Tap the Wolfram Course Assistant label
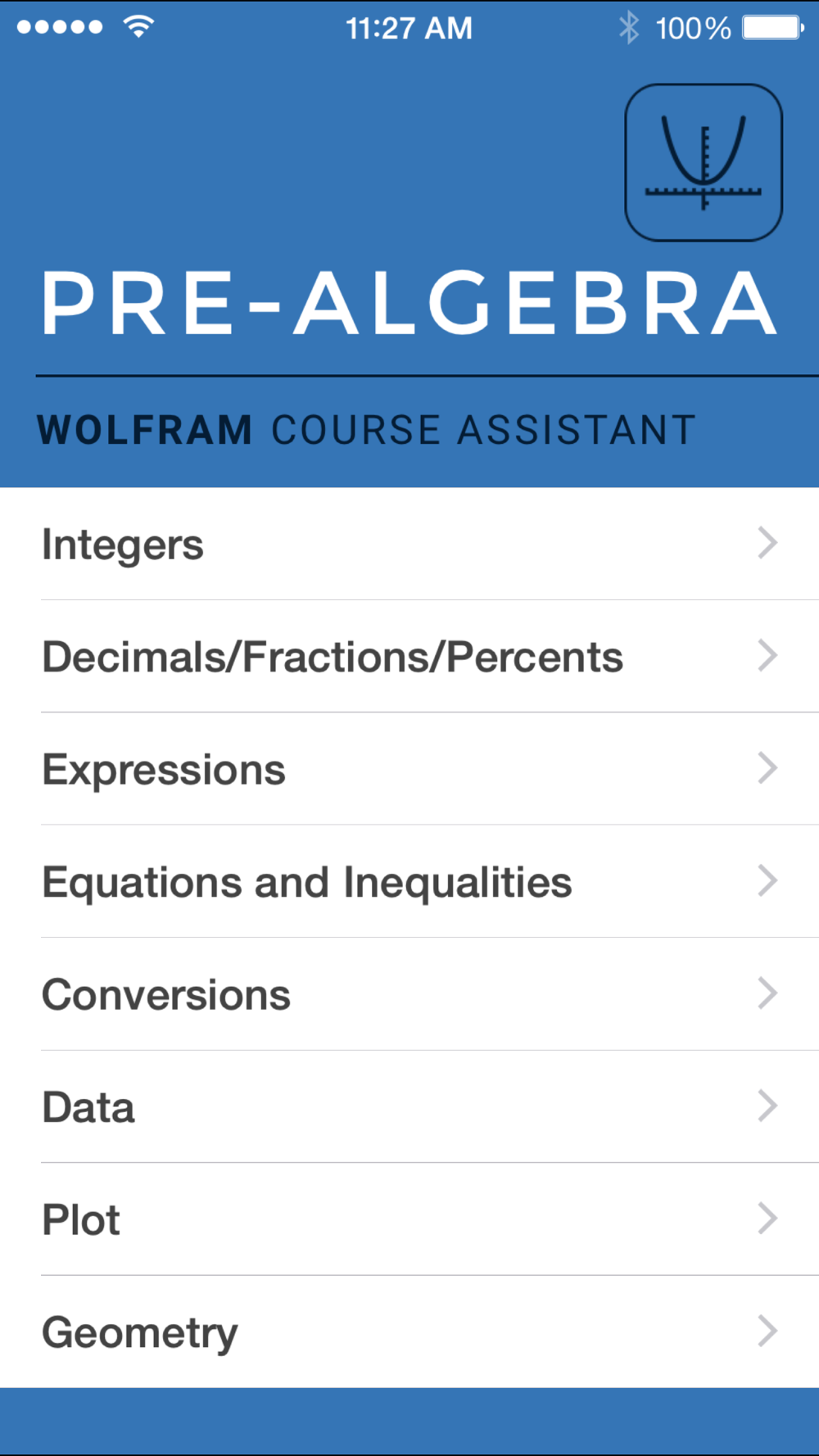 (x=366, y=430)
